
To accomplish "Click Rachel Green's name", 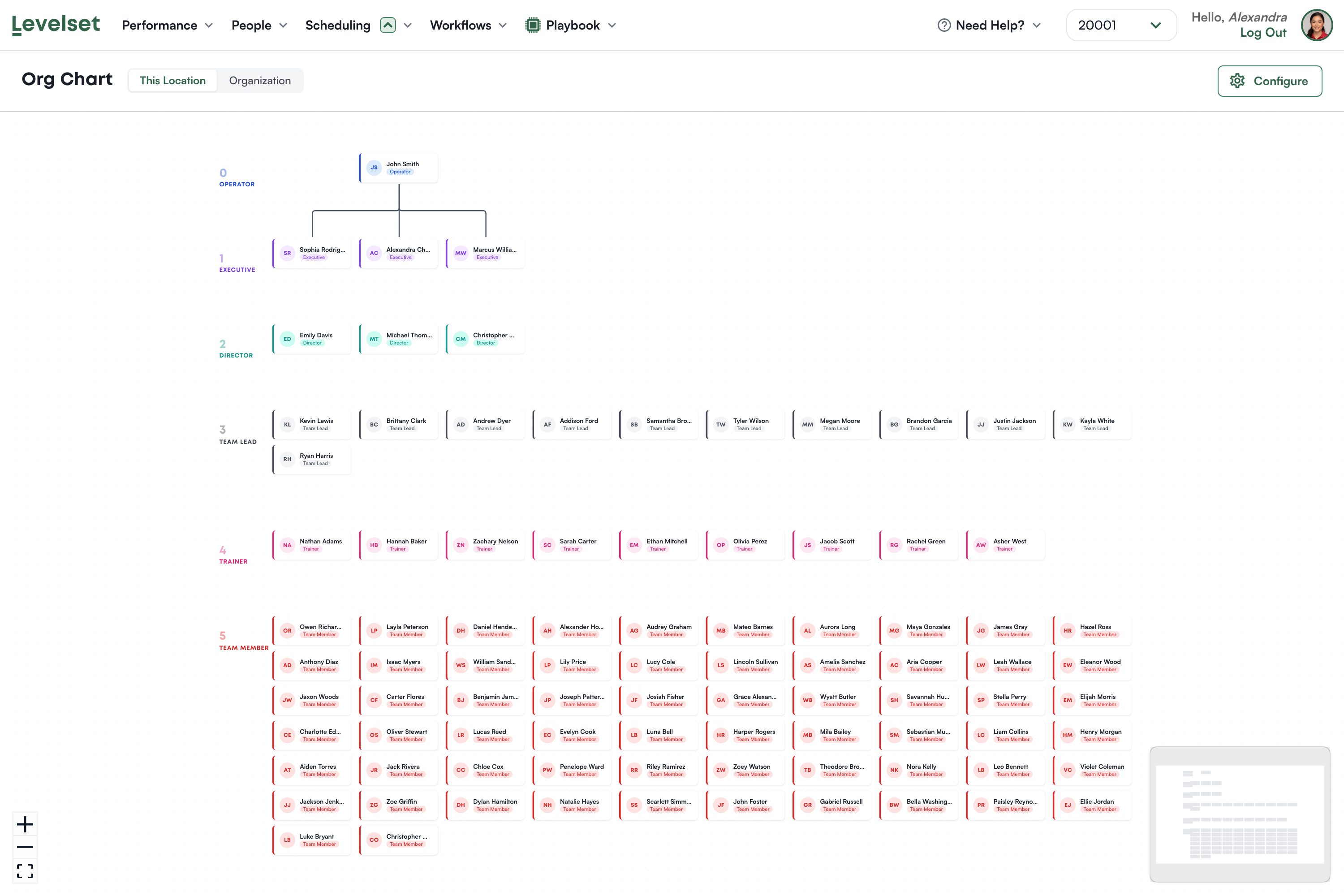I will (926, 541).
